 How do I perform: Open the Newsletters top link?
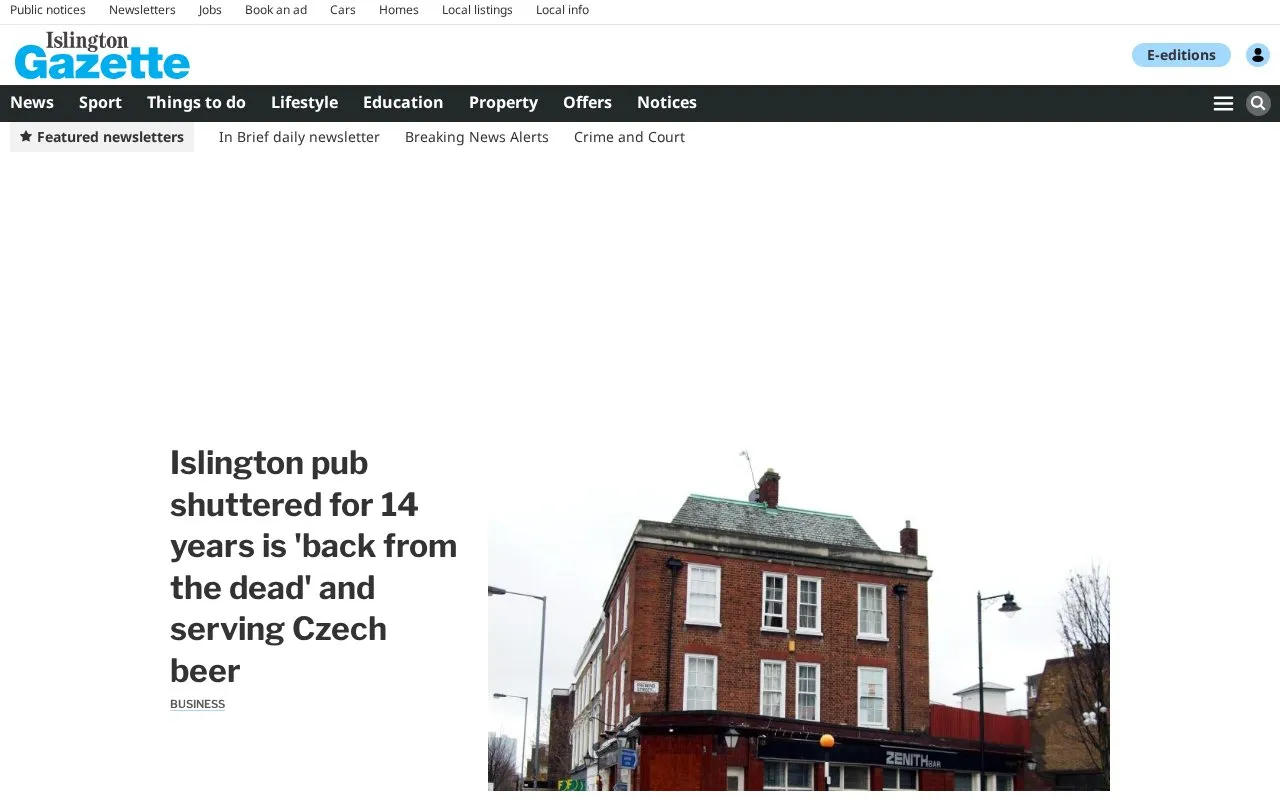142,10
